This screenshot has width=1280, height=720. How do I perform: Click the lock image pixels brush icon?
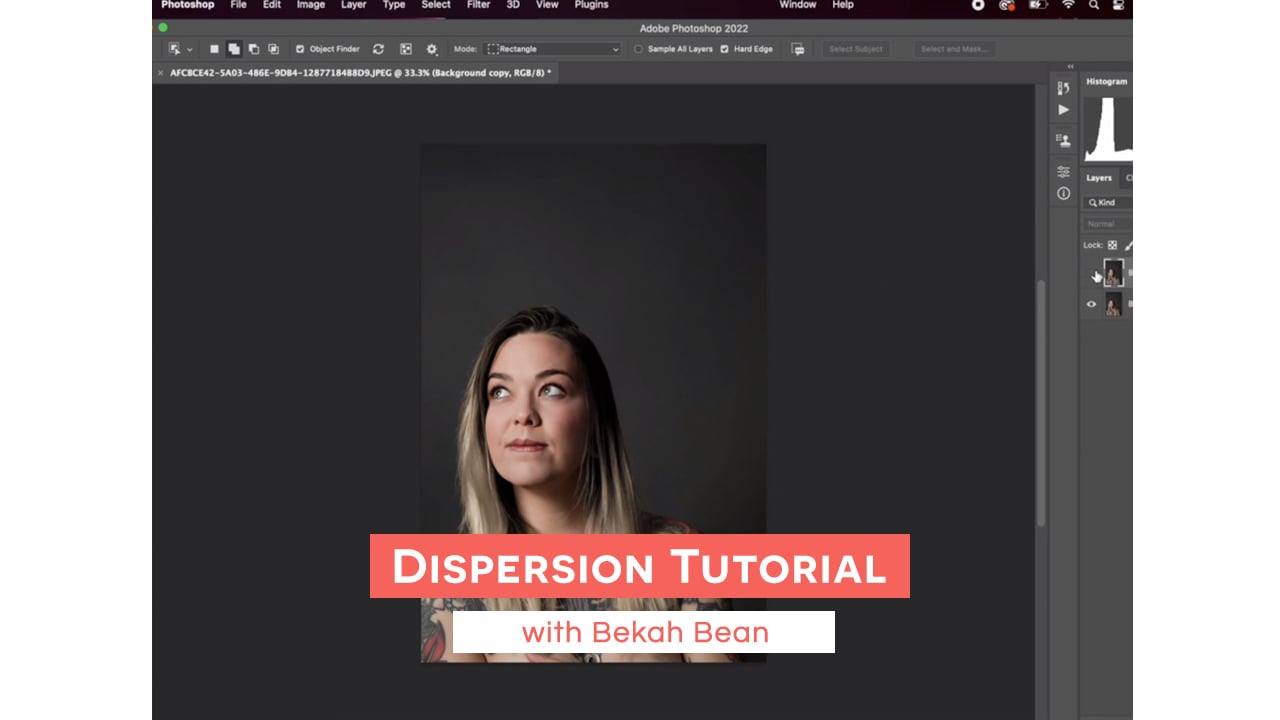1129,245
